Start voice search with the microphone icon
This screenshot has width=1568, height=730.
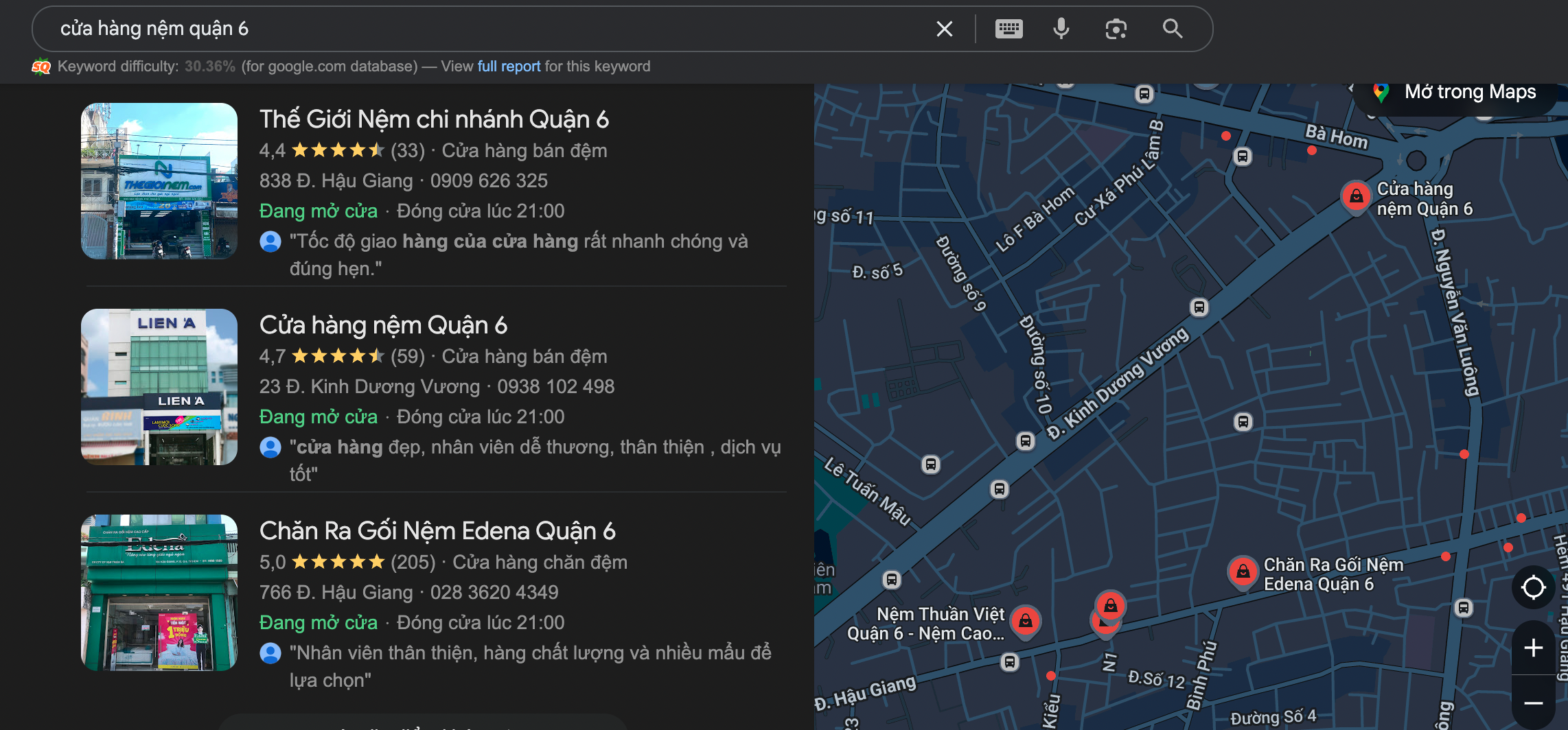1061,29
